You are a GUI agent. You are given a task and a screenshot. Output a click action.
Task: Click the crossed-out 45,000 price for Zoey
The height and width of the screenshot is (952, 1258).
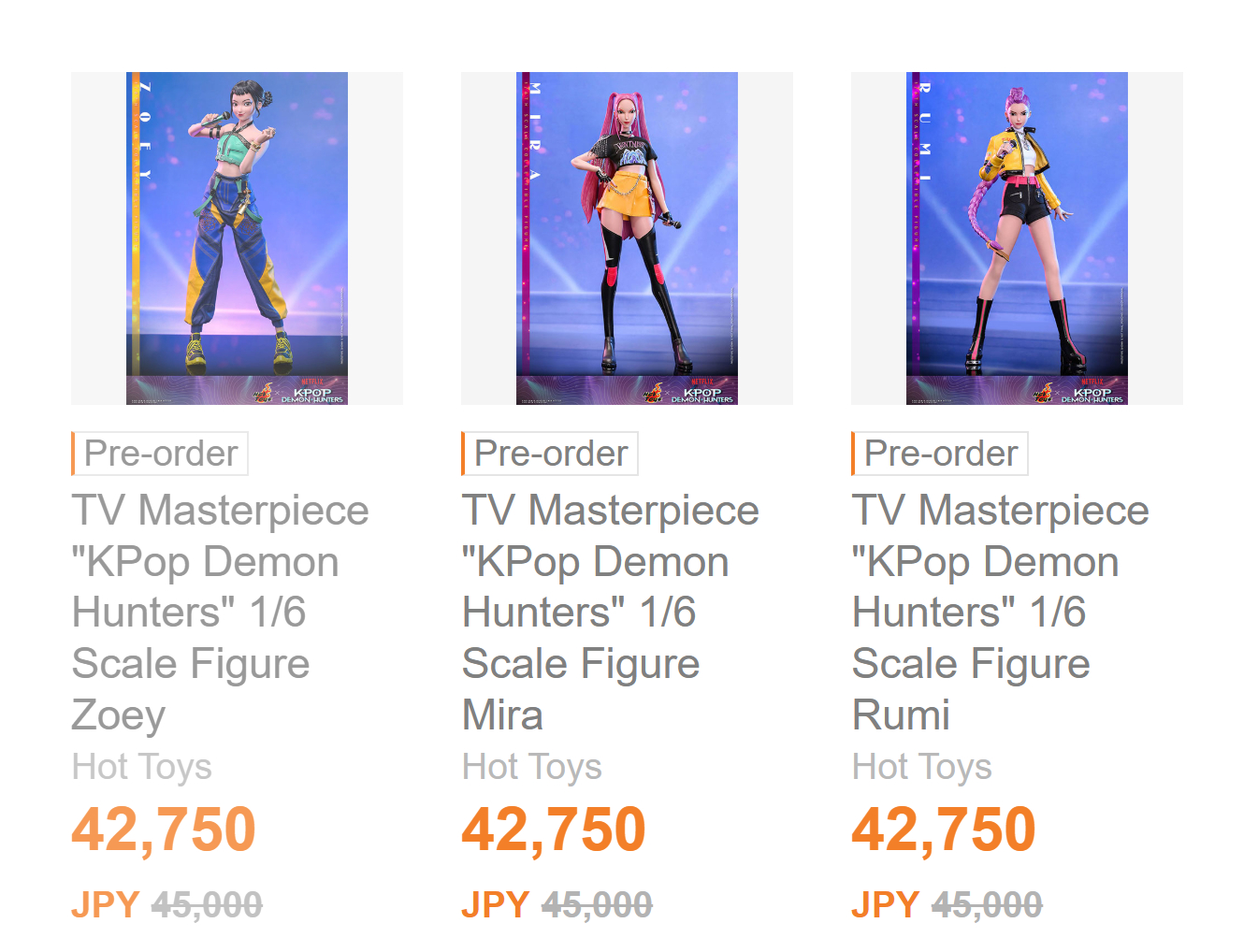[207, 905]
